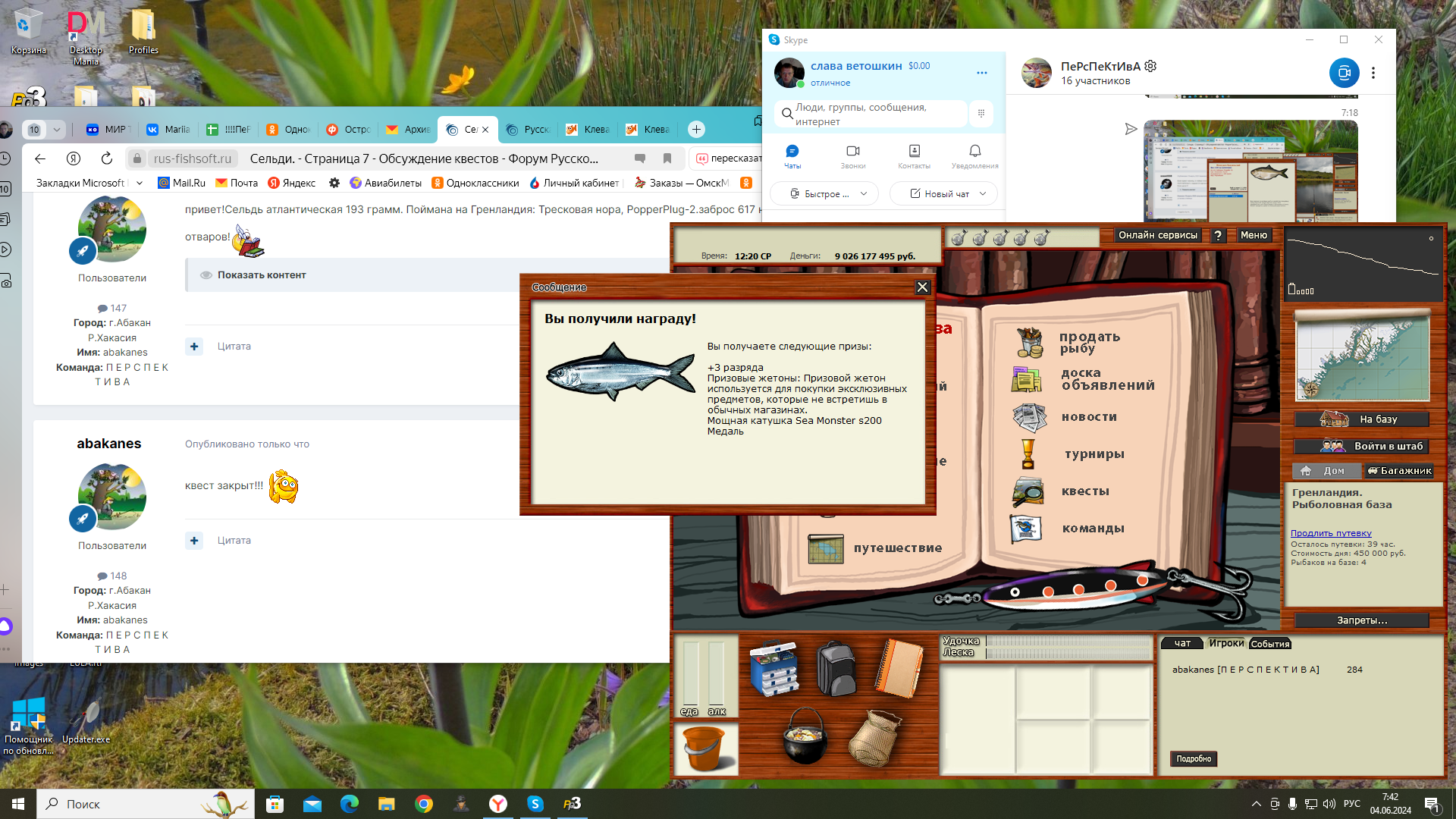The width and height of the screenshot is (1456, 819).
Task: Open the fish keepnet bag icon
Action: 874,738
